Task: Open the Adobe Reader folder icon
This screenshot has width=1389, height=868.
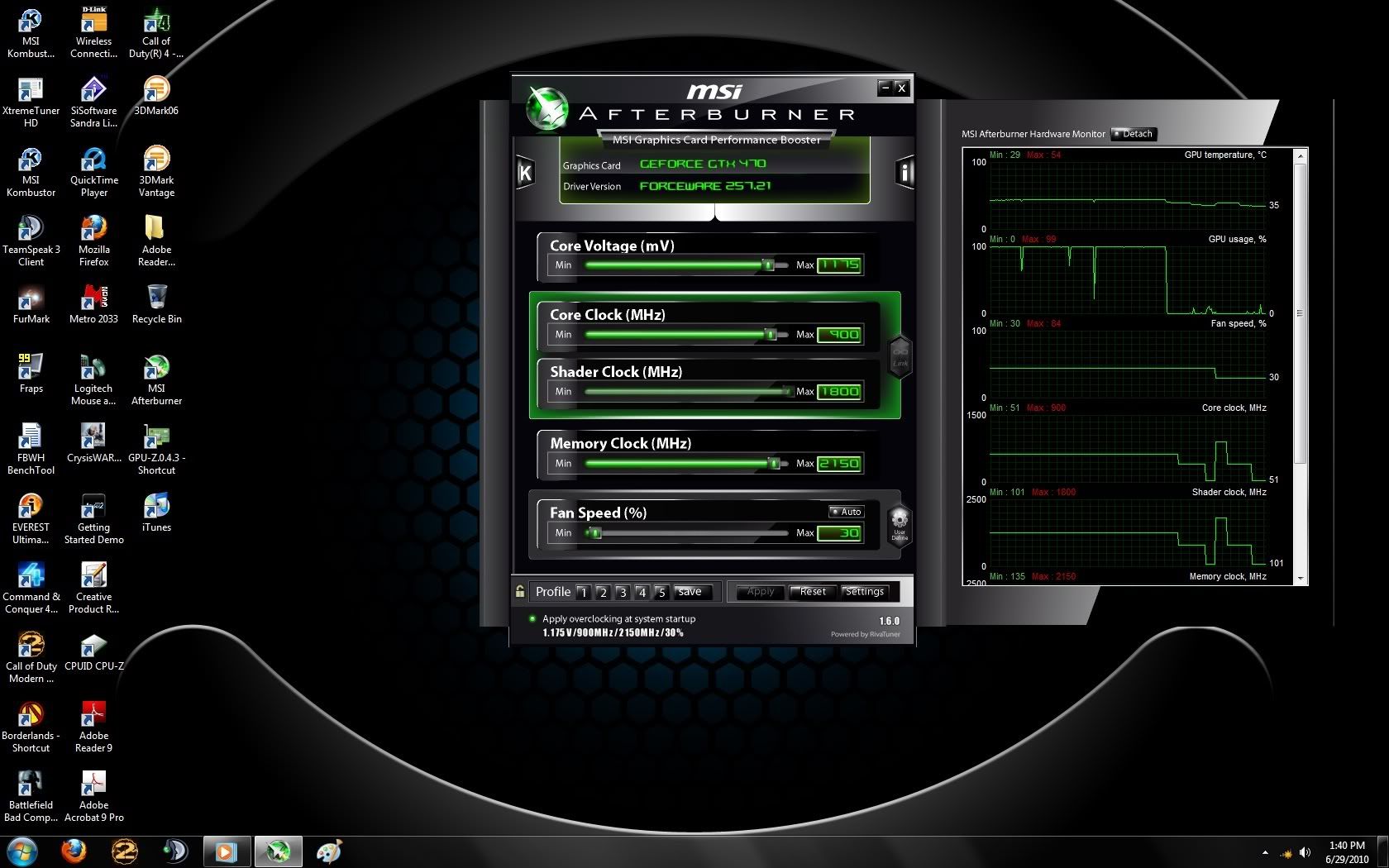Action: tap(156, 241)
